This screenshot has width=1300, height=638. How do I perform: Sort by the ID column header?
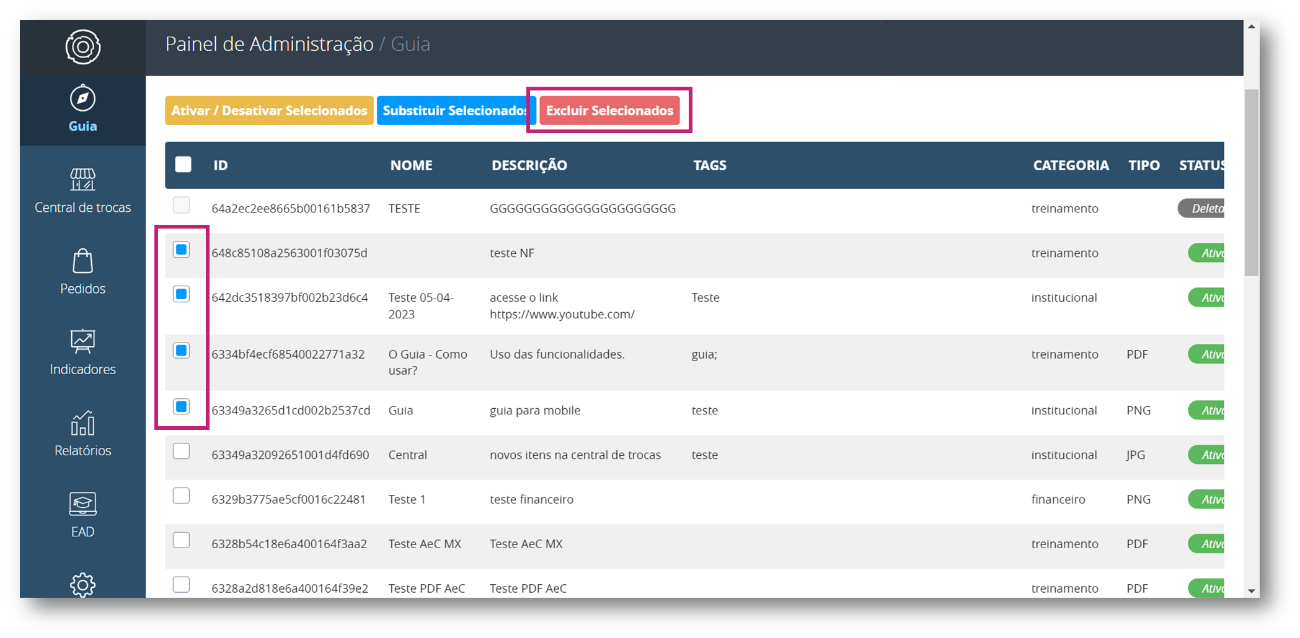point(220,166)
